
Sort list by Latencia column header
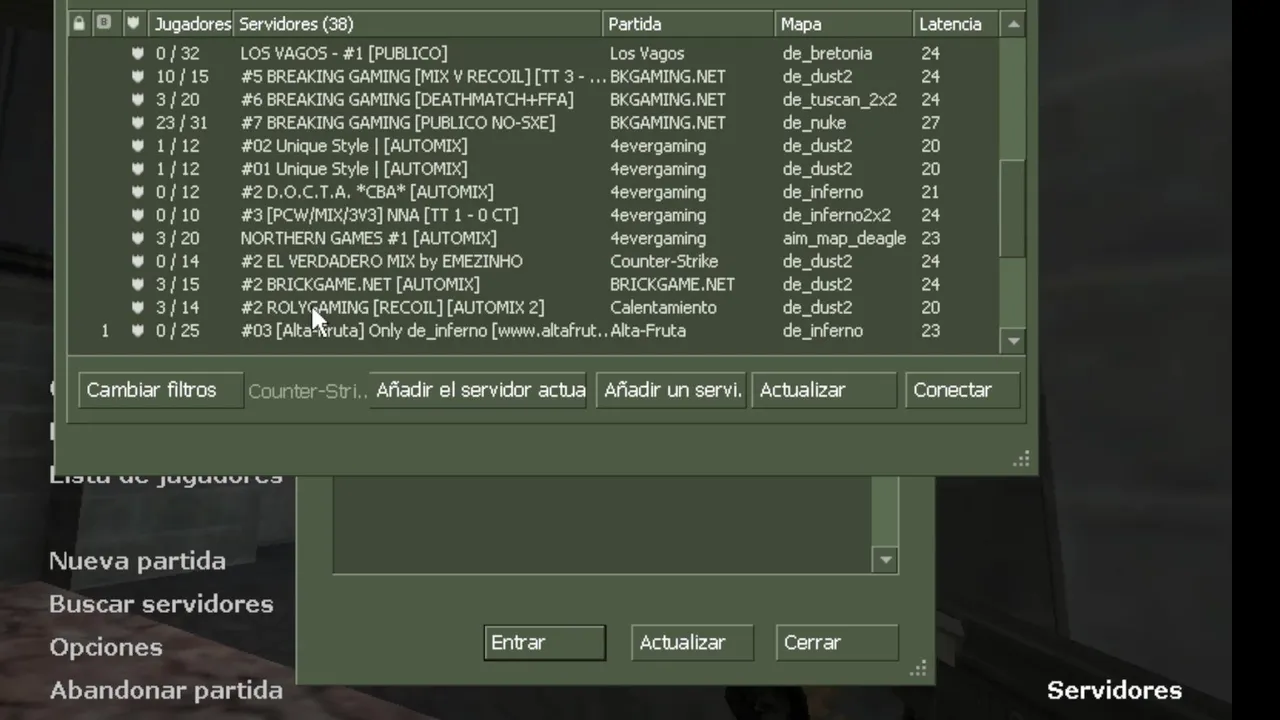[x=957, y=23]
